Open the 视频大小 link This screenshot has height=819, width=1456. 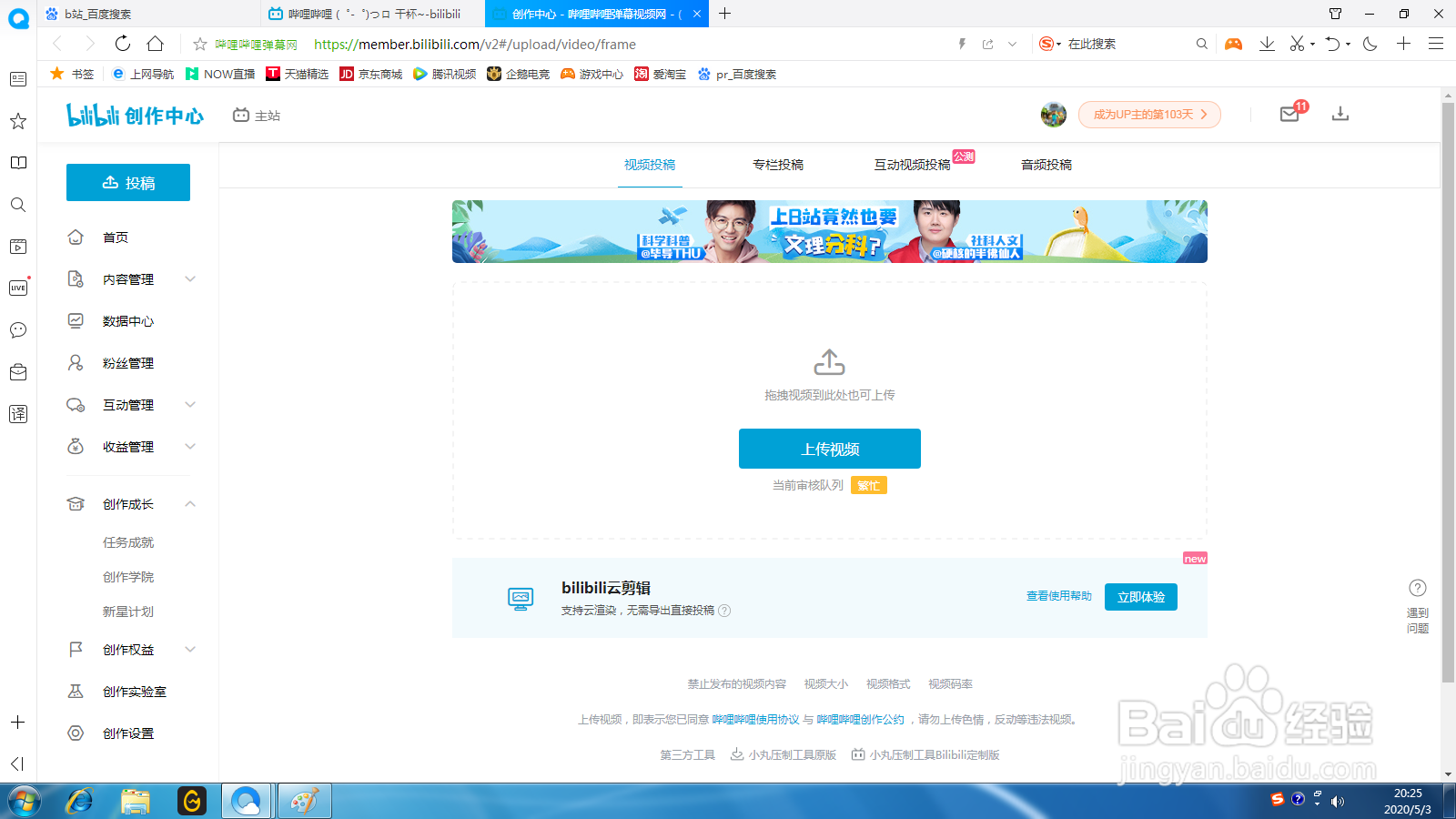click(x=826, y=684)
